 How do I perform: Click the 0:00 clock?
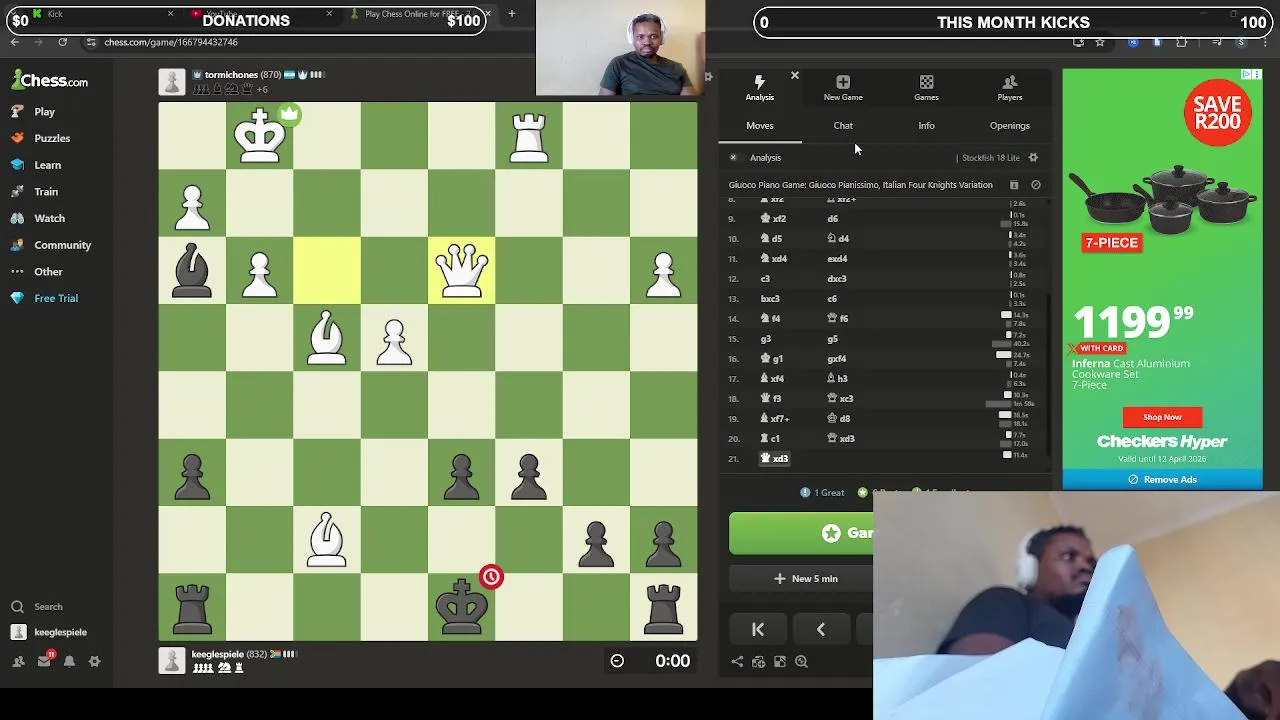pos(672,661)
